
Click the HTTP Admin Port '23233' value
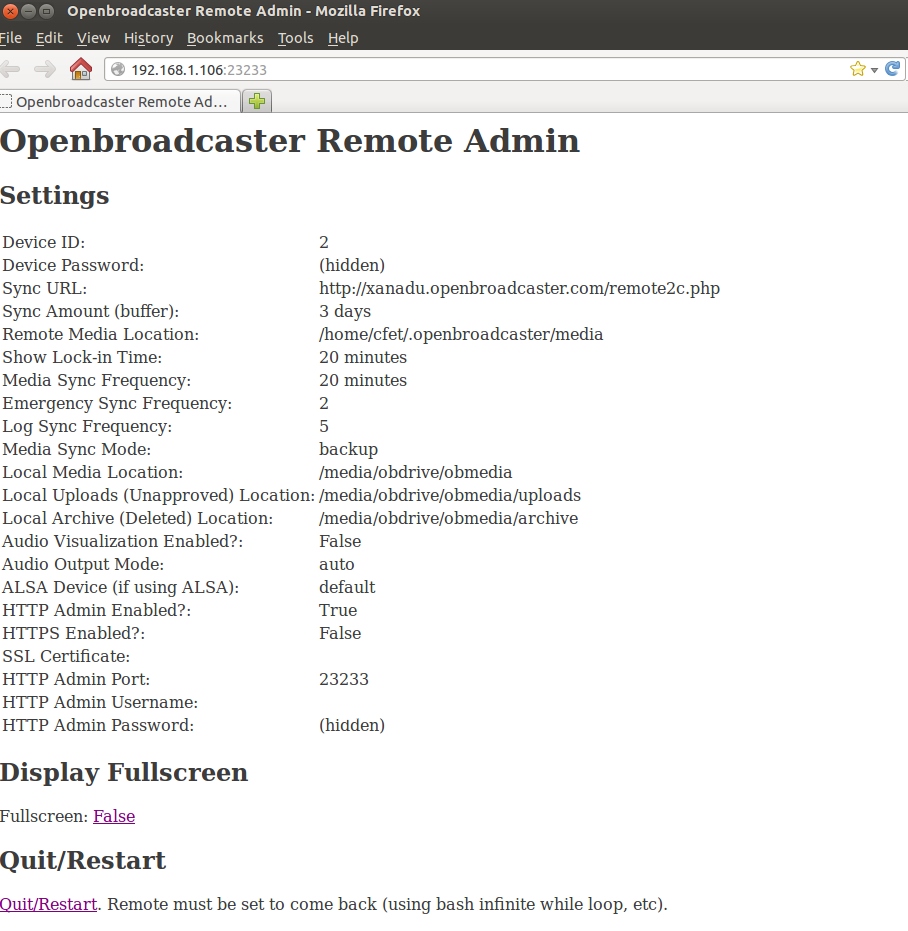click(344, 679)
